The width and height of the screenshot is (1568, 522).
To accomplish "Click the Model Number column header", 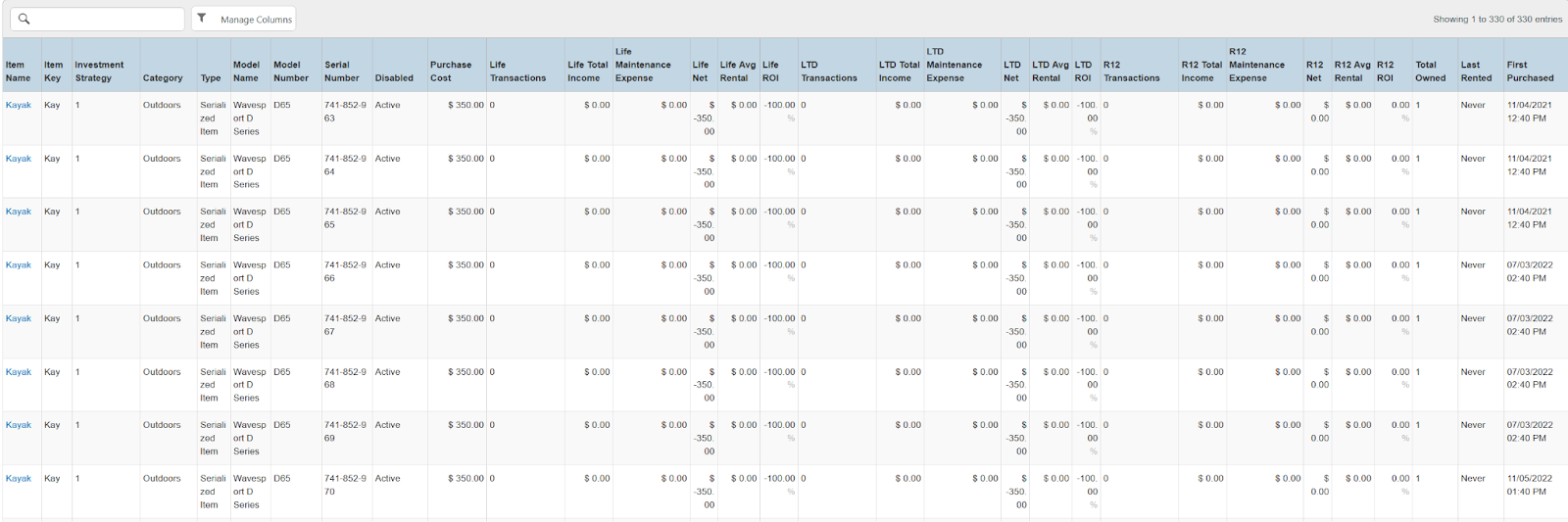I will coord(291,71).
